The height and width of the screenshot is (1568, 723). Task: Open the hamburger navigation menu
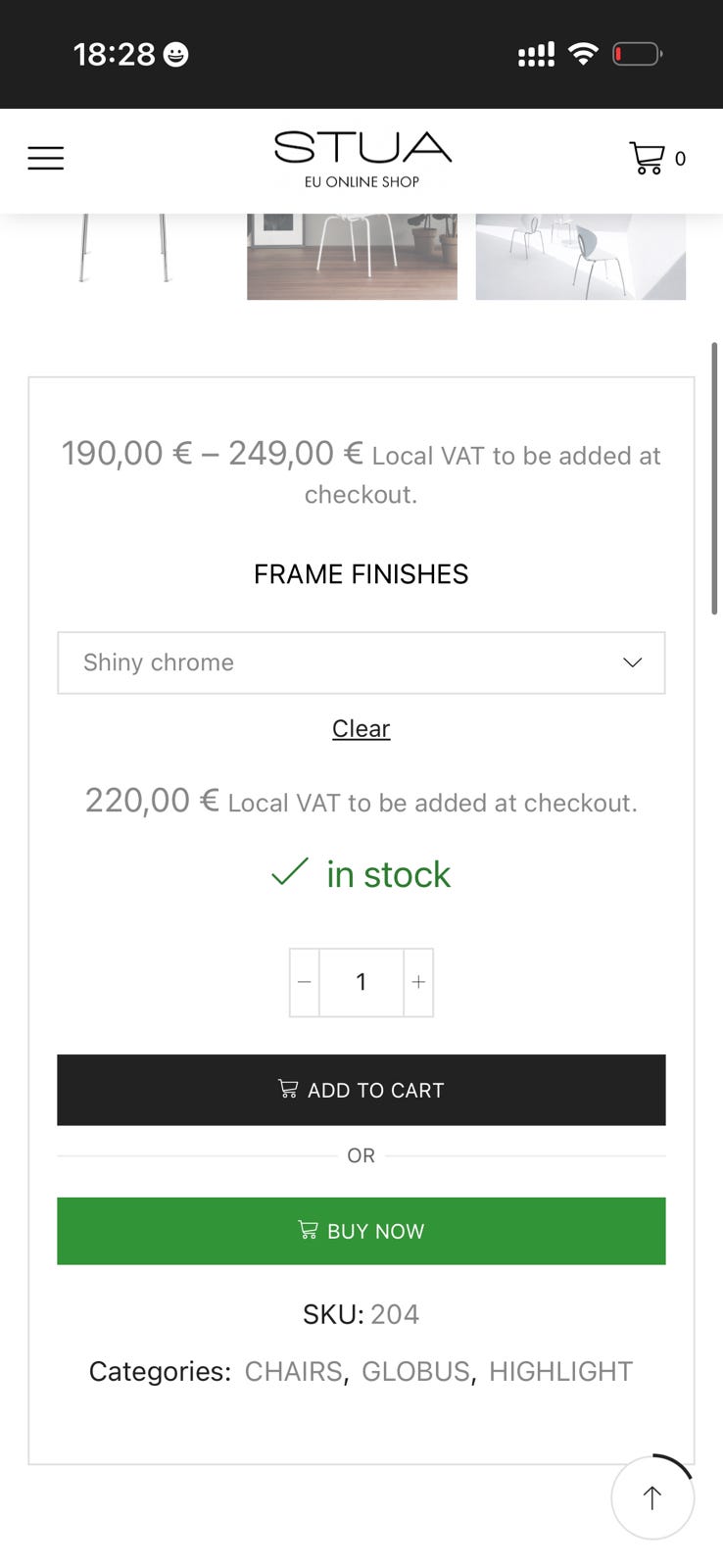45,158
